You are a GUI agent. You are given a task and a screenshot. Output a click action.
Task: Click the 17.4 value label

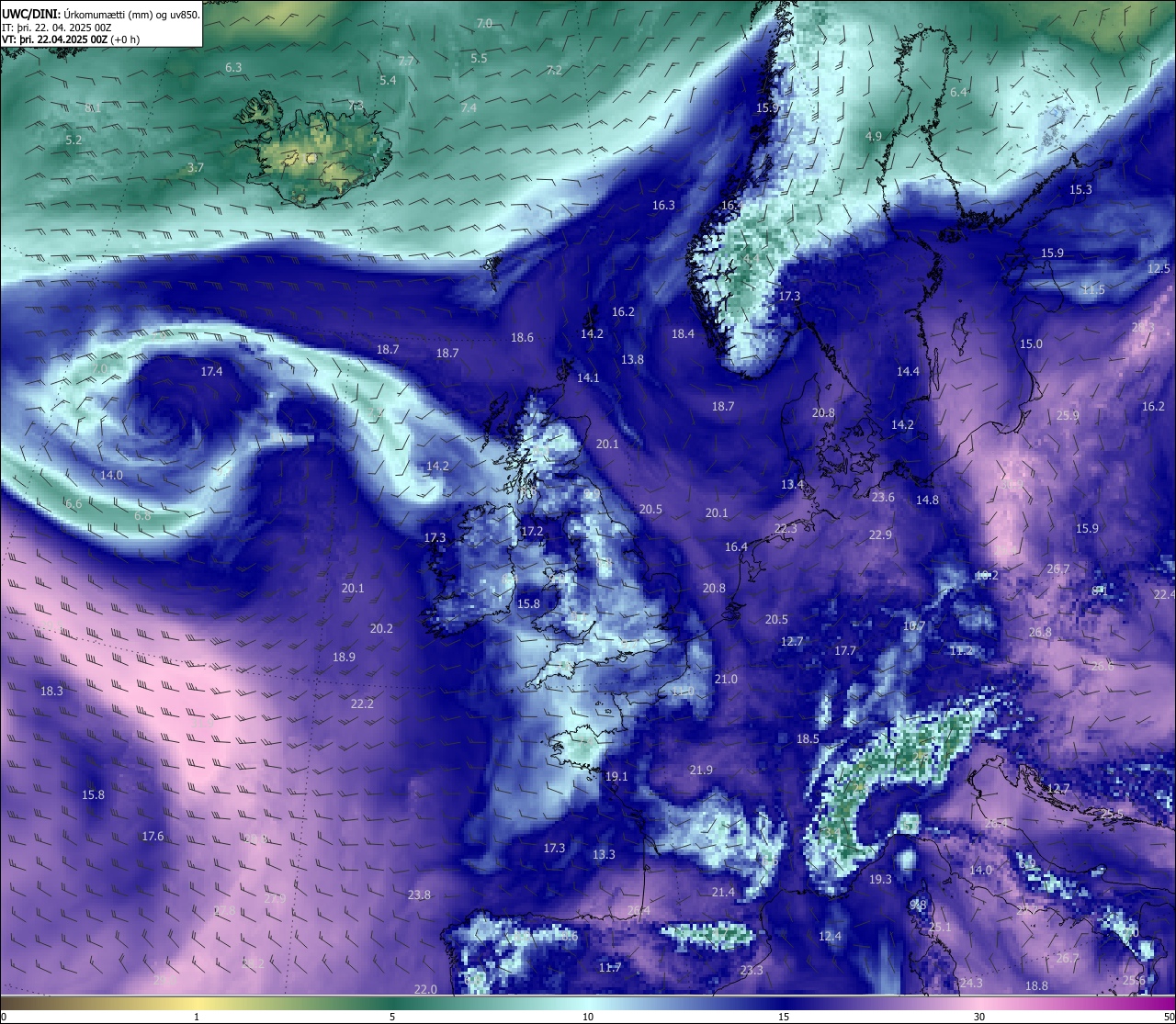(x=211, y=372)
